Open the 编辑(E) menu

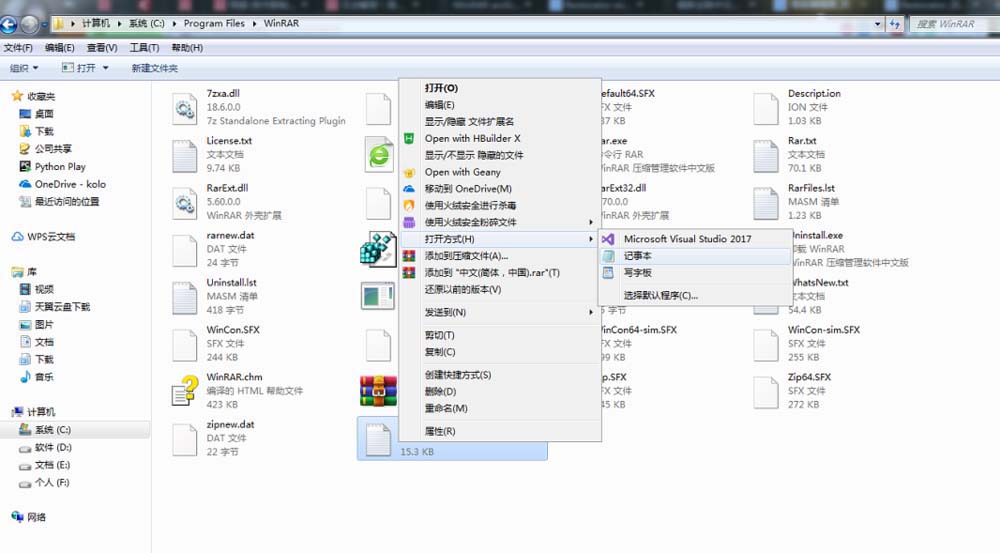[x=59, y=48]
